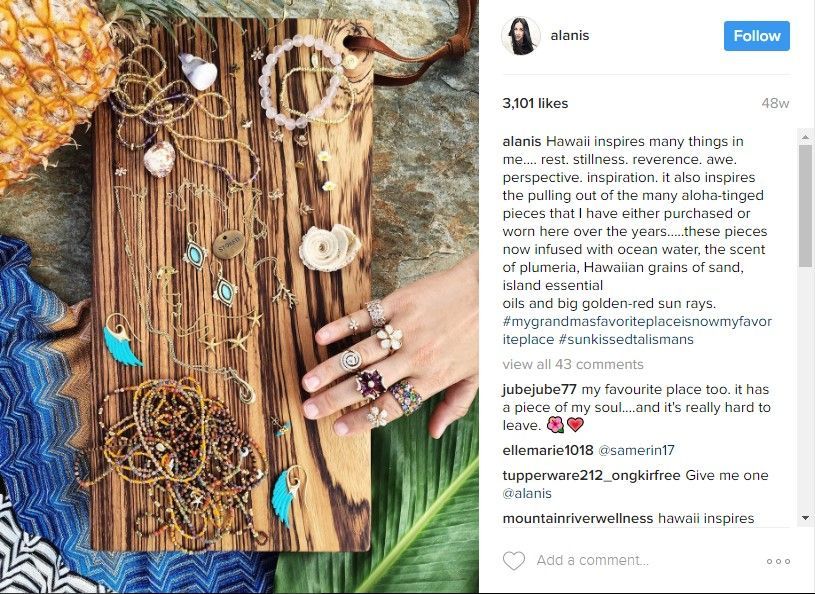Click the @alanis mention in comment
The image size is (815, 594).
(527, 493)
